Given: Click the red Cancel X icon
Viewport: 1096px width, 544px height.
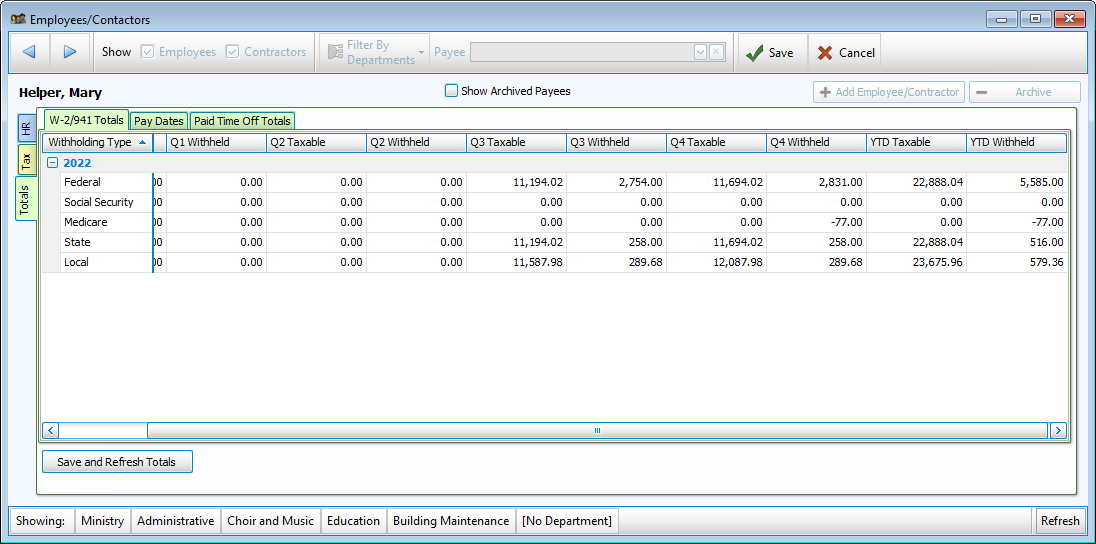Looking at the screenshot, I should pos(825,53).
